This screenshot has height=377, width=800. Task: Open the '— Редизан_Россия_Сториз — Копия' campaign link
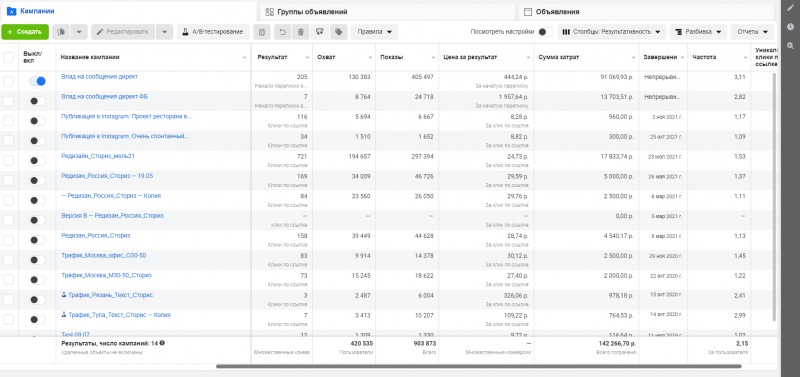[x=111, y=195]
